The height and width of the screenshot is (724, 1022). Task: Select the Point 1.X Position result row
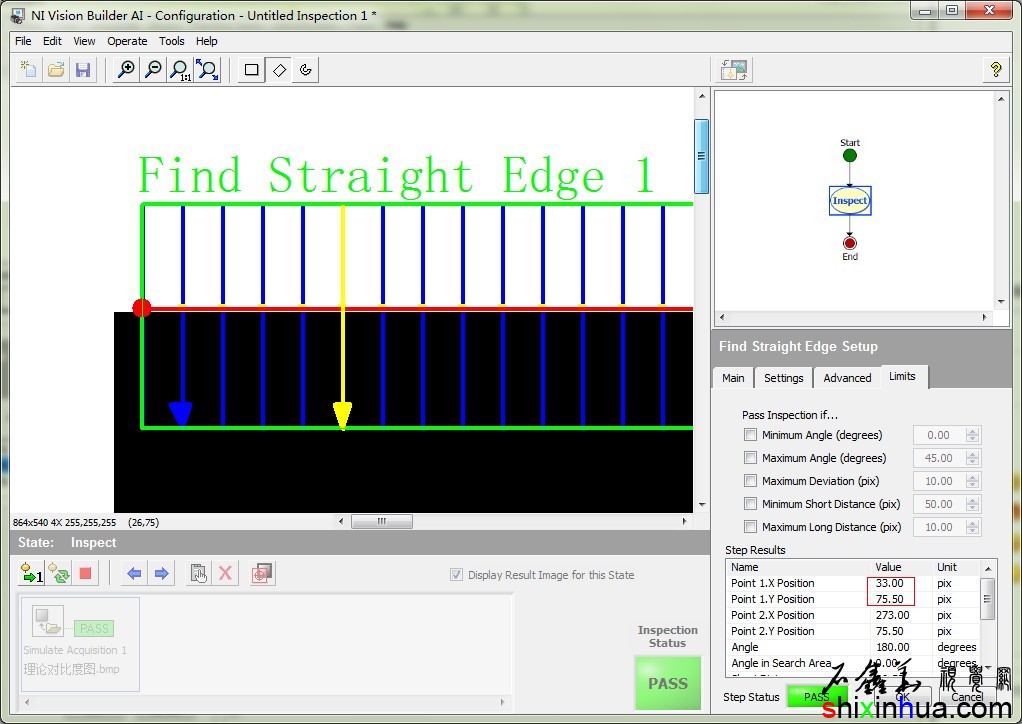(x=853, y=583)
